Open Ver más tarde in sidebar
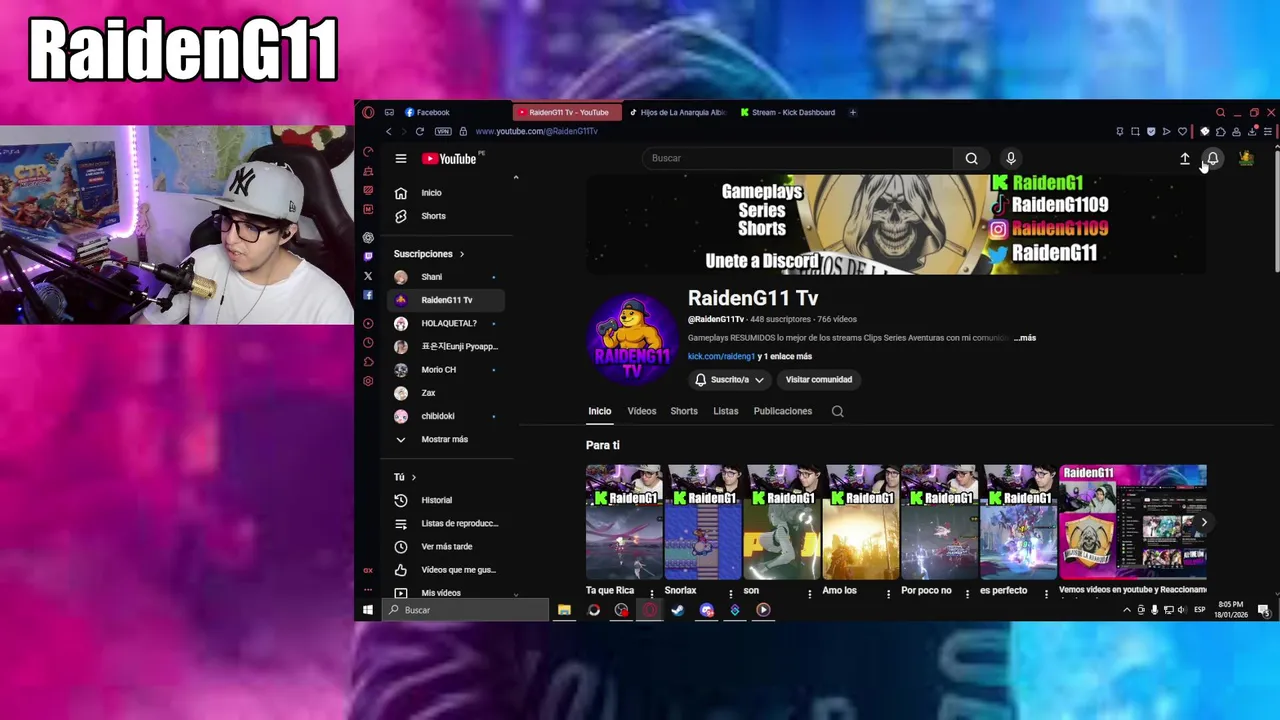 (445, 547)
